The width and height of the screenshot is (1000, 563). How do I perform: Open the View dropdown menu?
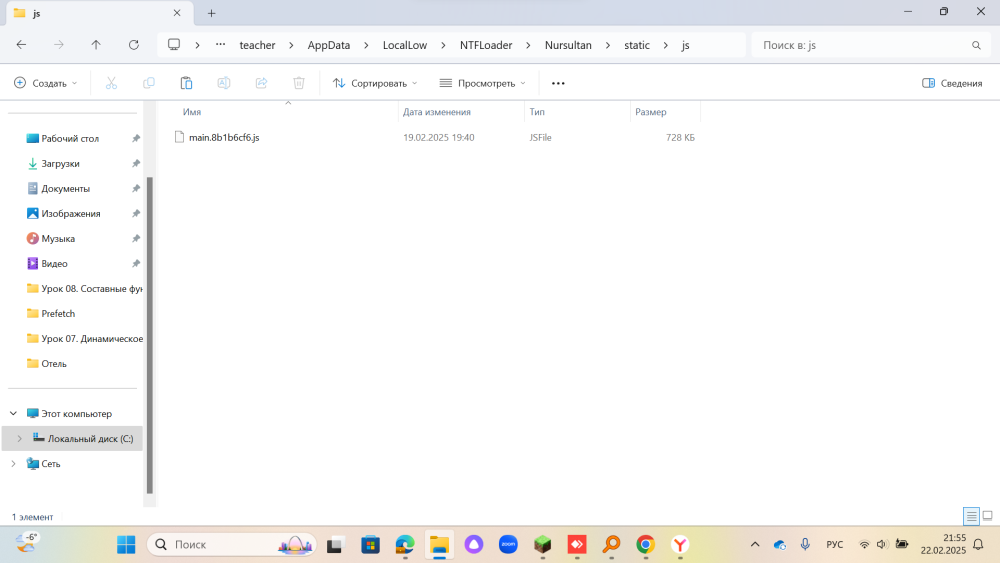coord(483,83)
